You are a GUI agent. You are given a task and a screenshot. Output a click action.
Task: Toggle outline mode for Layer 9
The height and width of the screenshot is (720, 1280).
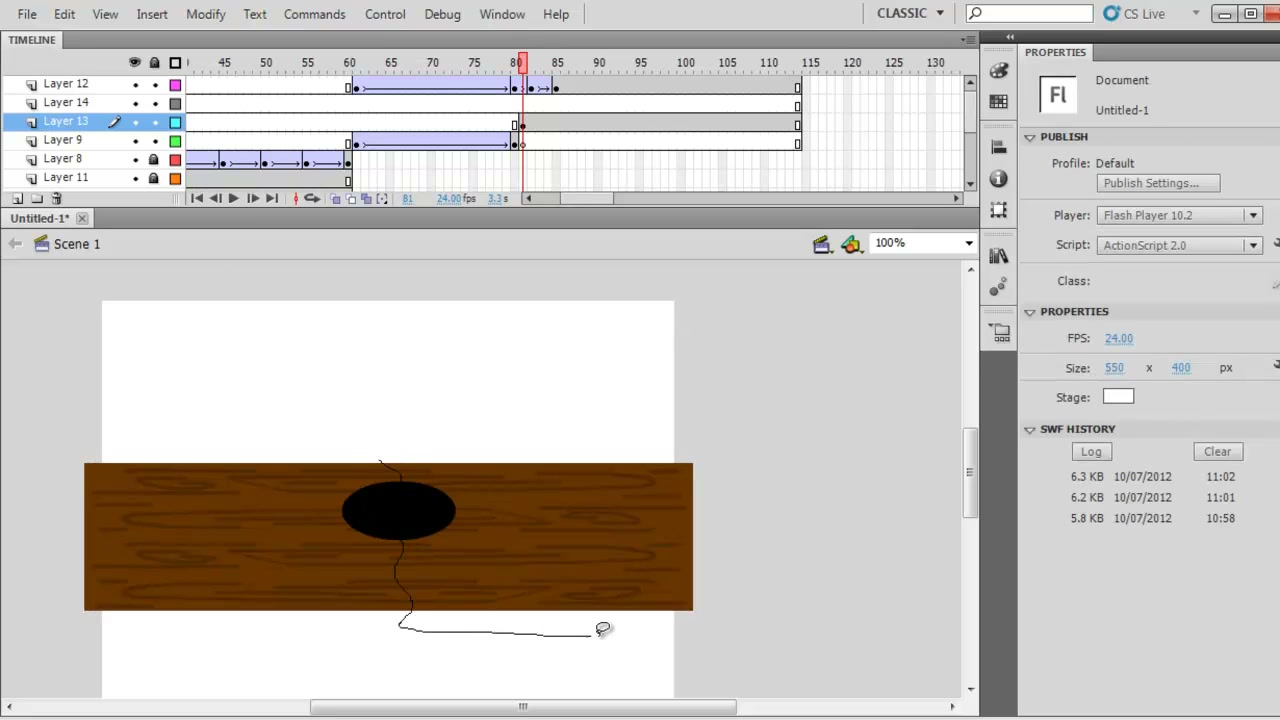[175, 141]
